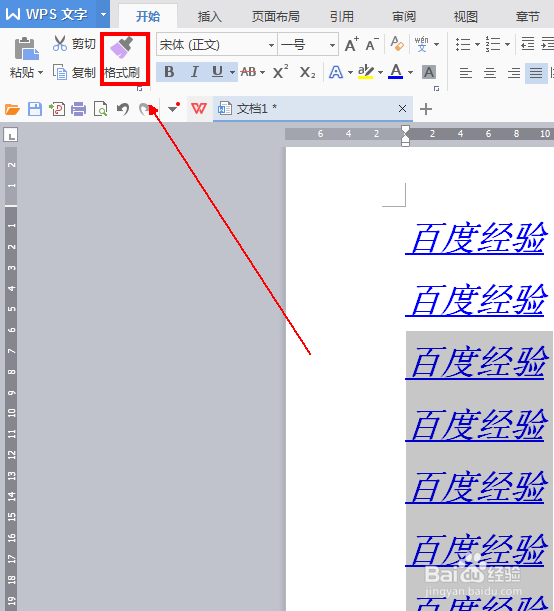Toggle subscript X₂ formatting
The width and height of the screenshot is (554, 611).
point(307,72)
